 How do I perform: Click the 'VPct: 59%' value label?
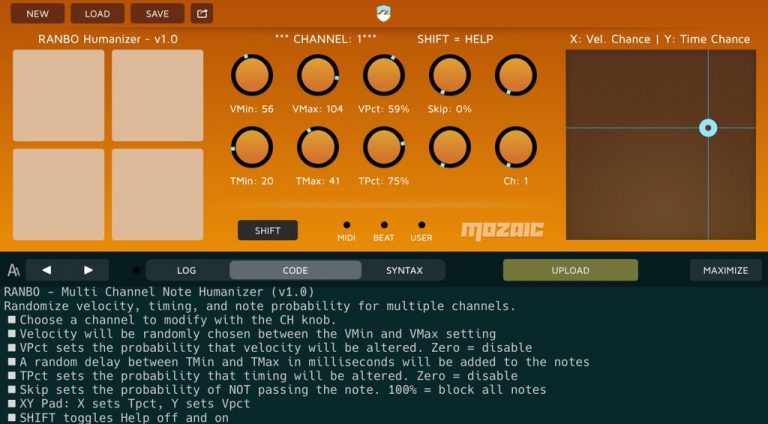coord(384,109)
